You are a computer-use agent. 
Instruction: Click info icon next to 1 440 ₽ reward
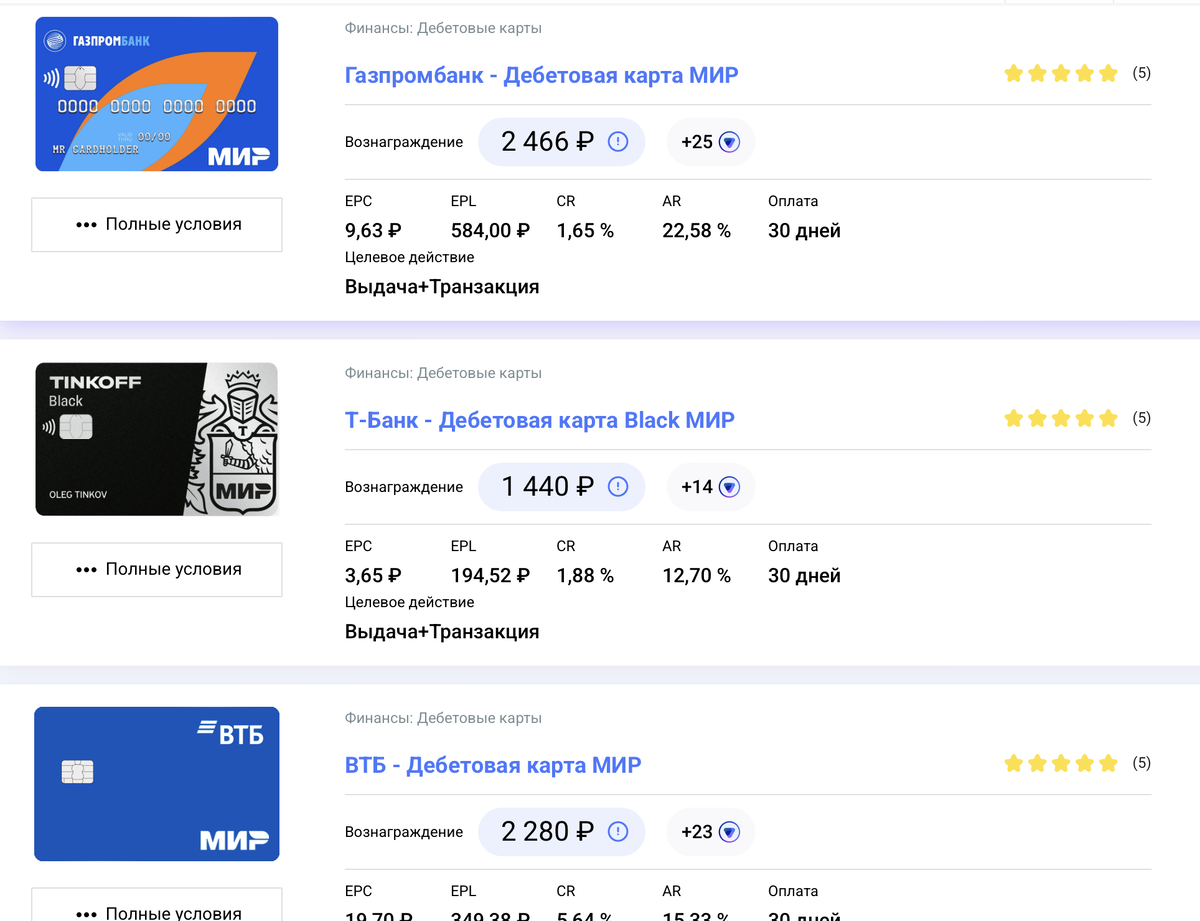click(617, 487)
